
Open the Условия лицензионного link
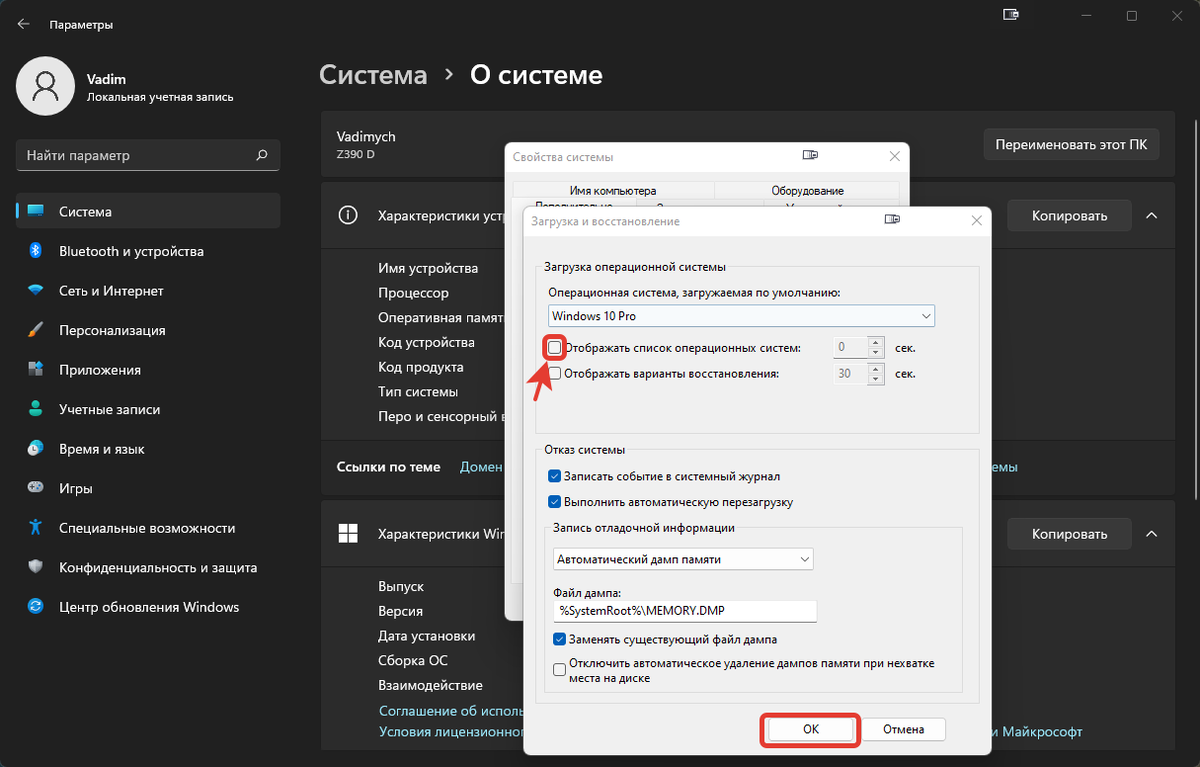pos(451,731)
